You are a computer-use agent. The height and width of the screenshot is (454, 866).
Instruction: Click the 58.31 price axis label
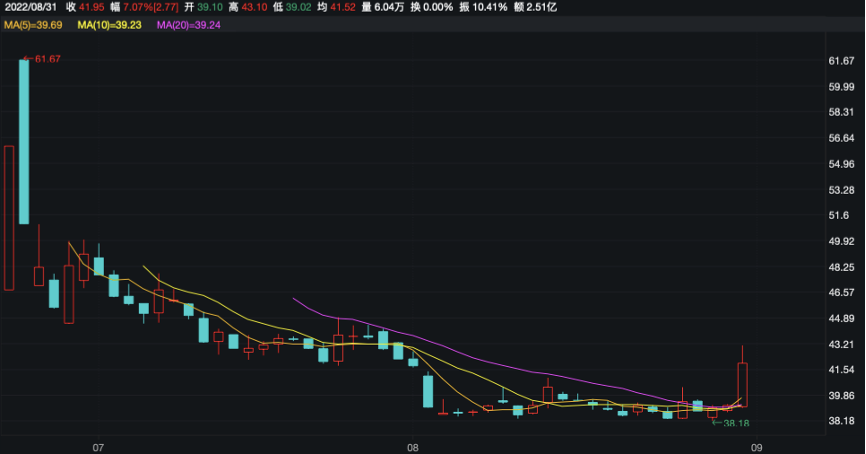tap(841, 112)
